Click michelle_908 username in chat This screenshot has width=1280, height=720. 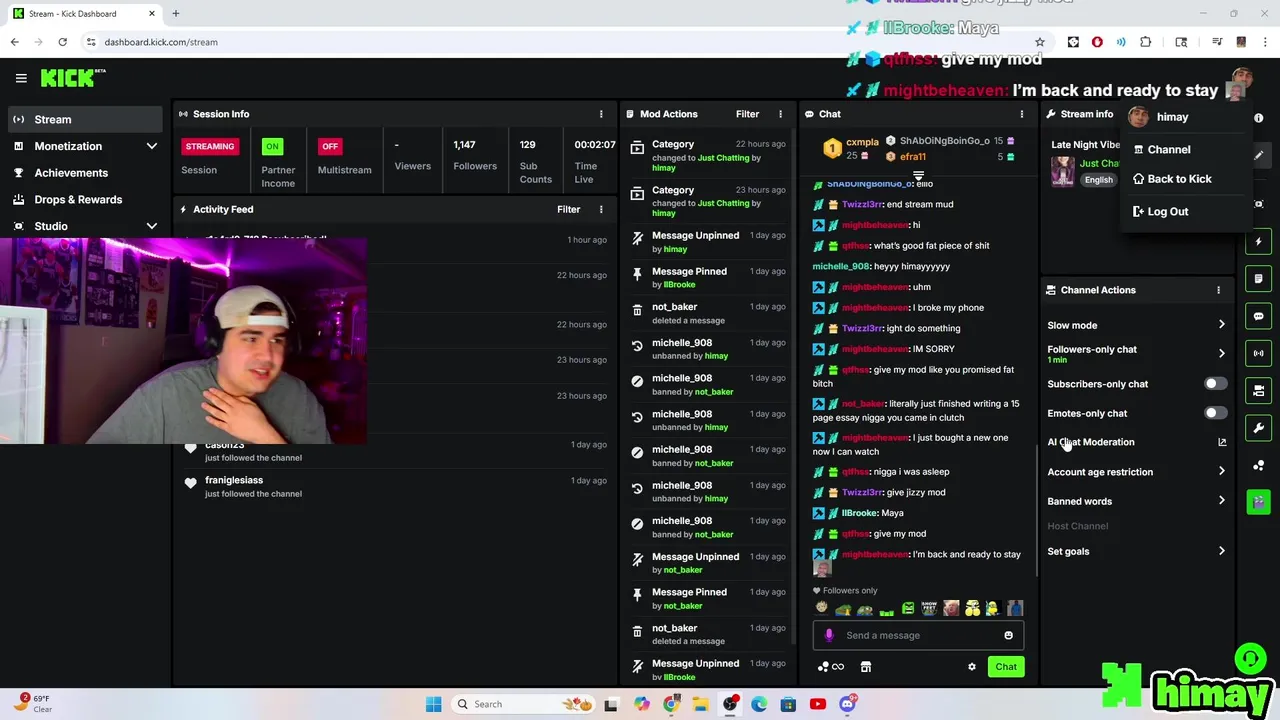point(841,267)
